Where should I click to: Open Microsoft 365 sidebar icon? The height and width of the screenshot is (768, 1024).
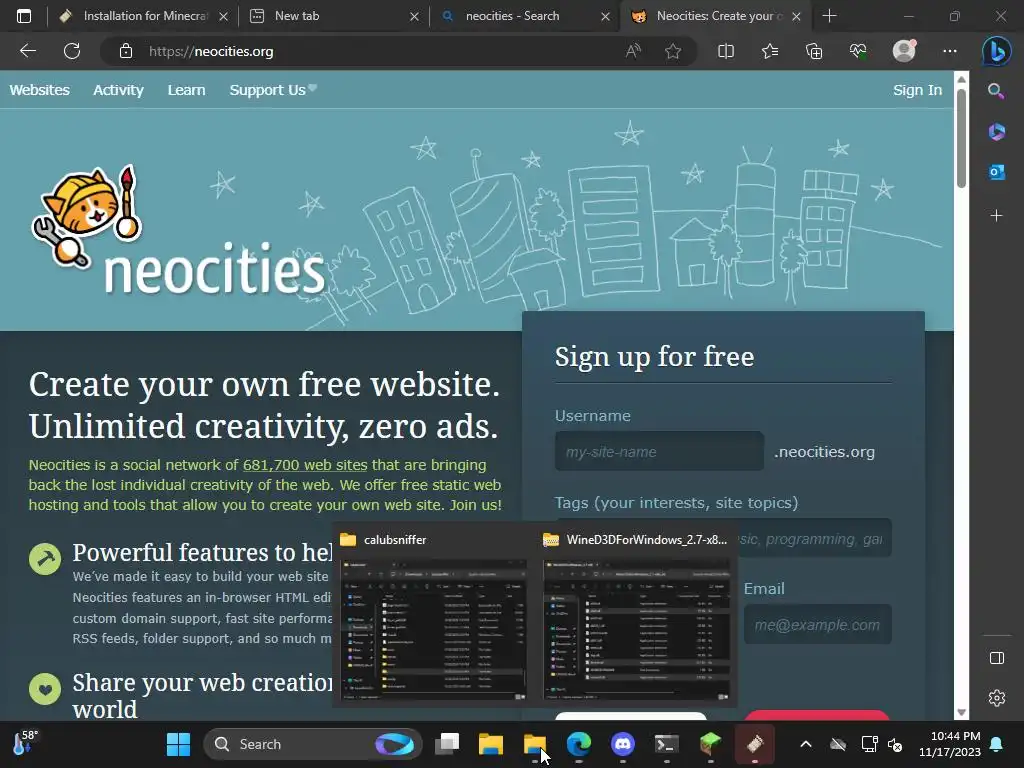[996, 132]
